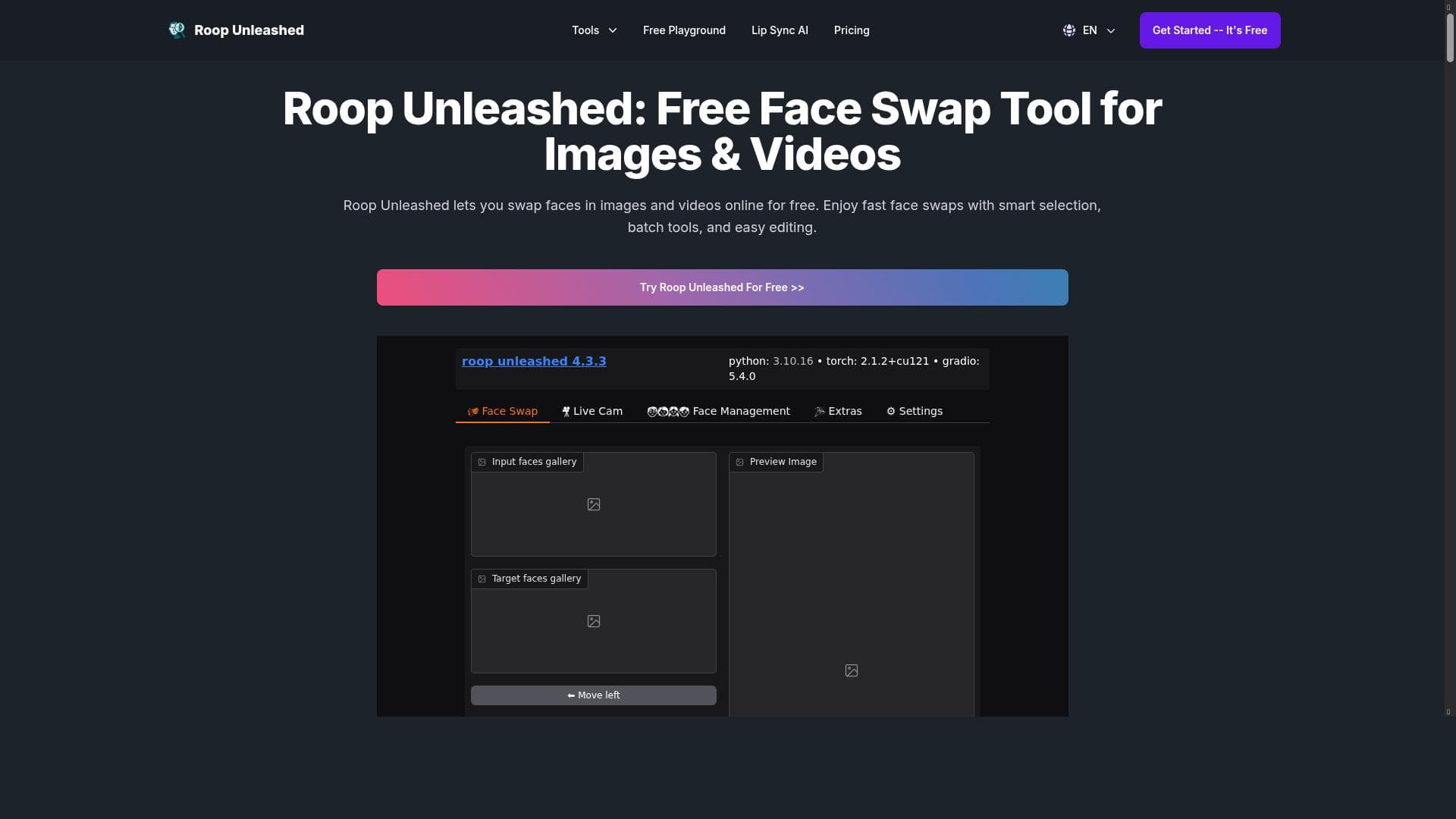Viewport: 1456px width, 819px height.
Task: Click image placeholder icon in Preview Image
Action: pos(852,671)
